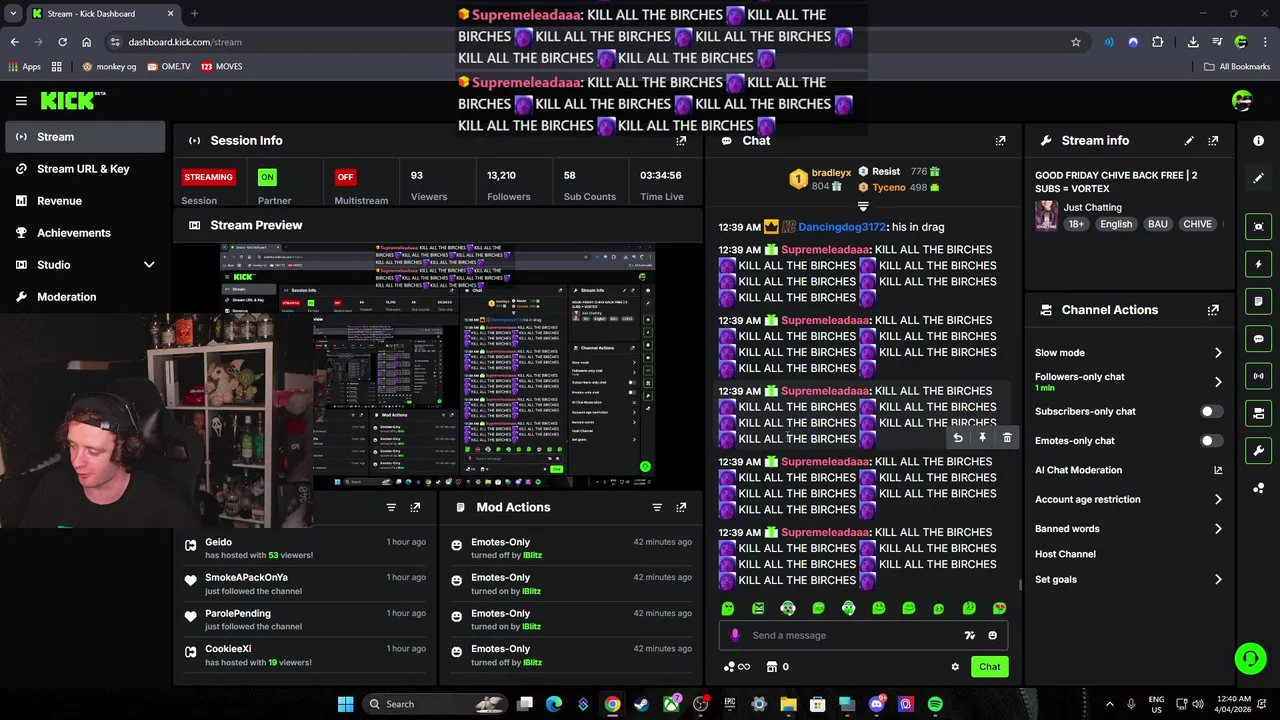Click the Kick points bubbles icon below sidebar
The height and width of the screenshot is (720, 1280).
click(1258, 488)
